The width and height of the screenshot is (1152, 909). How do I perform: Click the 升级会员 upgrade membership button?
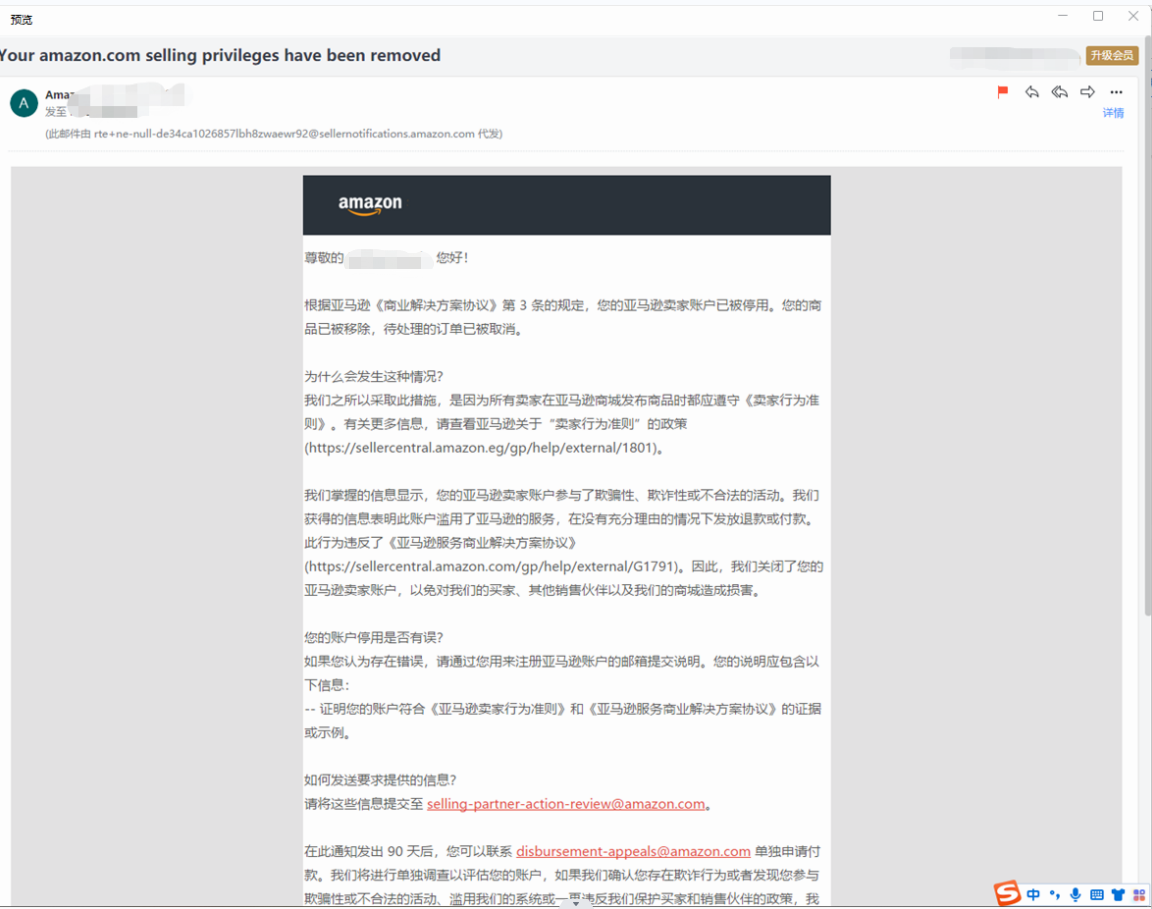[1112, 55]
